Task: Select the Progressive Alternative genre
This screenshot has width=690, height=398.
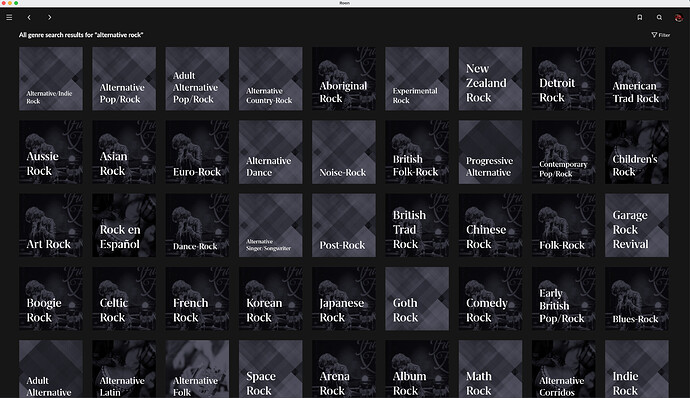Action: pyautogui.click(x=490, y=152)
